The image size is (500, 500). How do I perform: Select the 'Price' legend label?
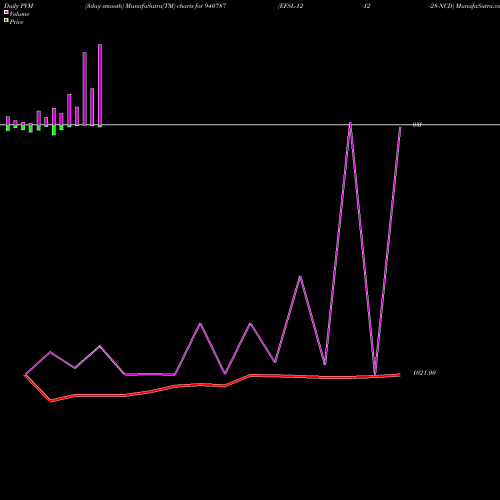click(x=16, y=22)
